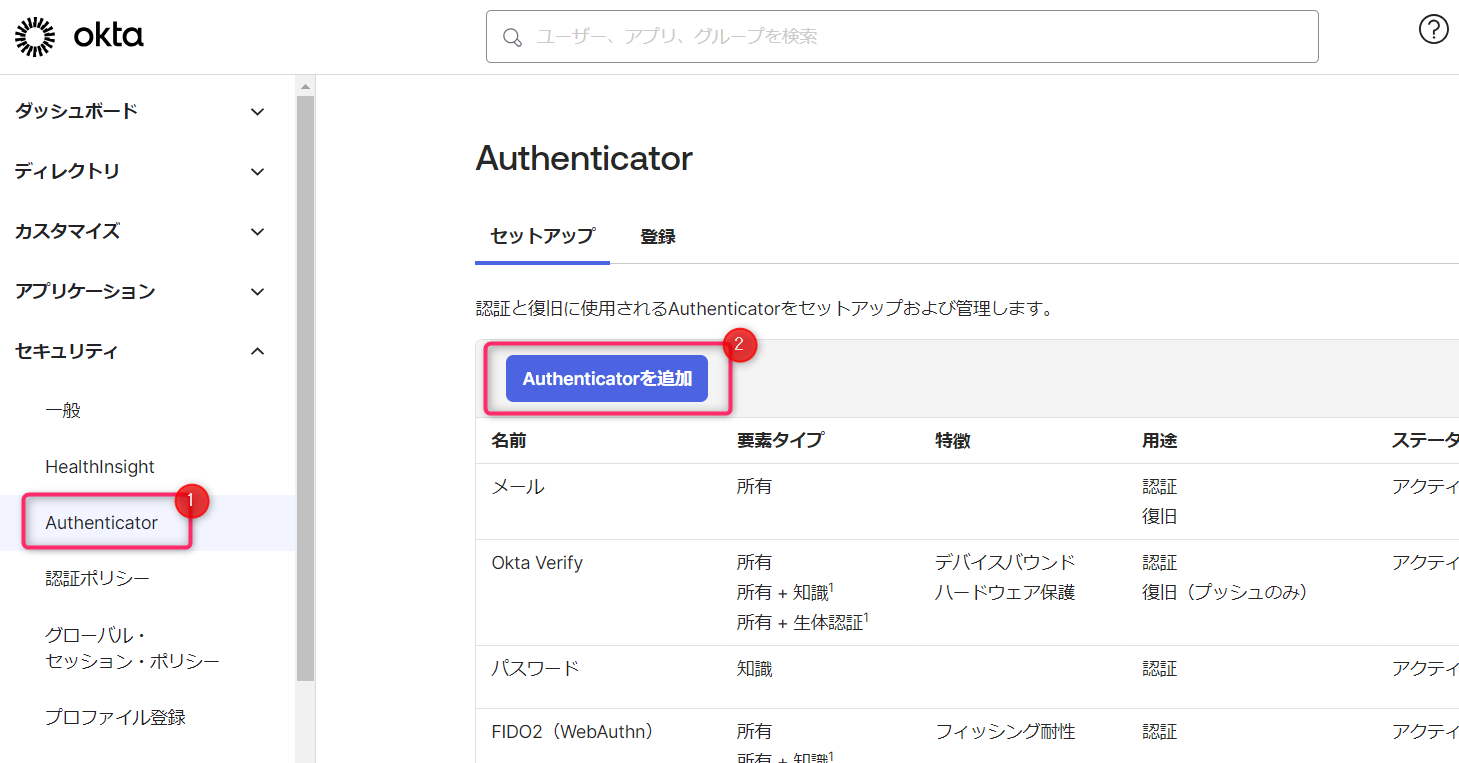Click the search magnifier icon
The height and width of the screenshot is (763, 1459).
point(512,37)
